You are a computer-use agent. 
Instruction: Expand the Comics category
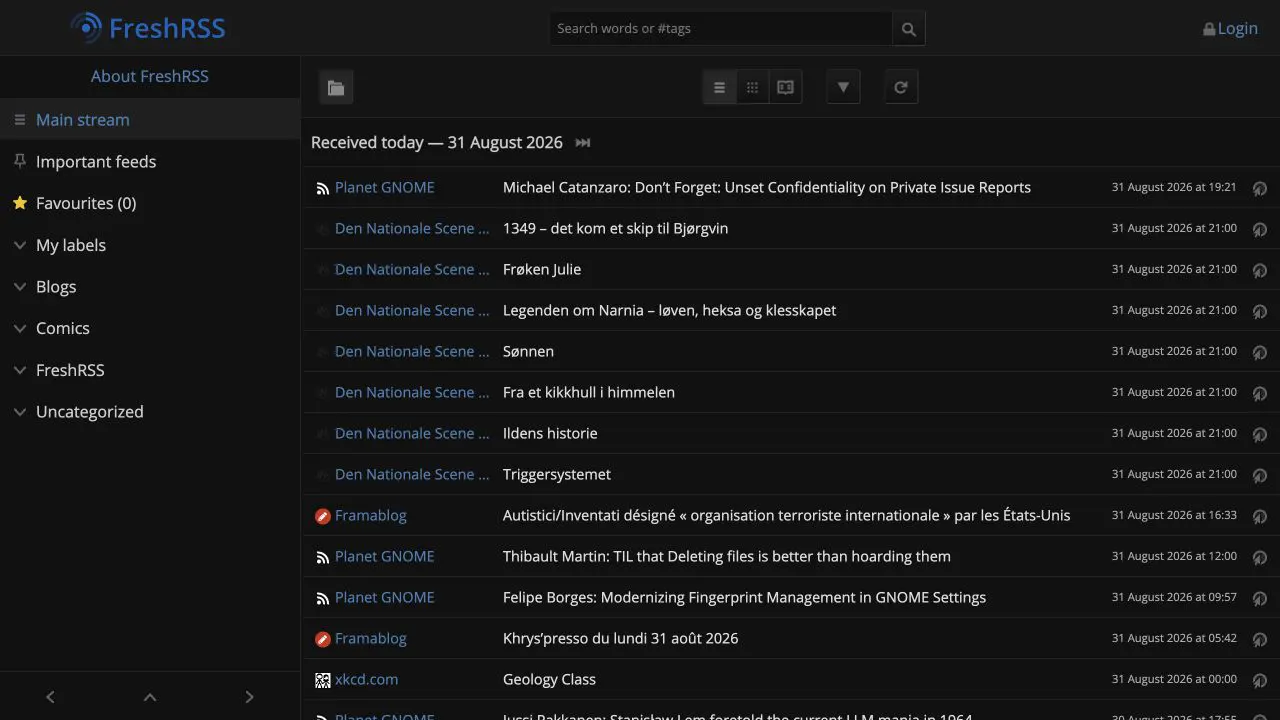coord(20,328)
